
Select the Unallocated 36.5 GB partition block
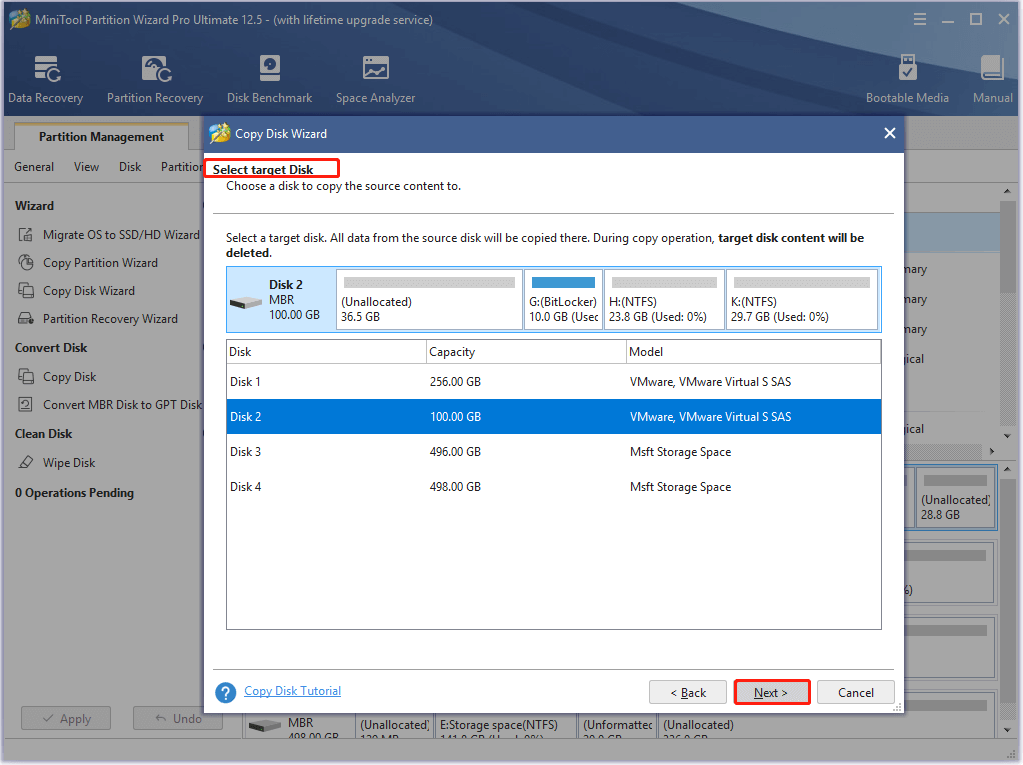(429, 299)
